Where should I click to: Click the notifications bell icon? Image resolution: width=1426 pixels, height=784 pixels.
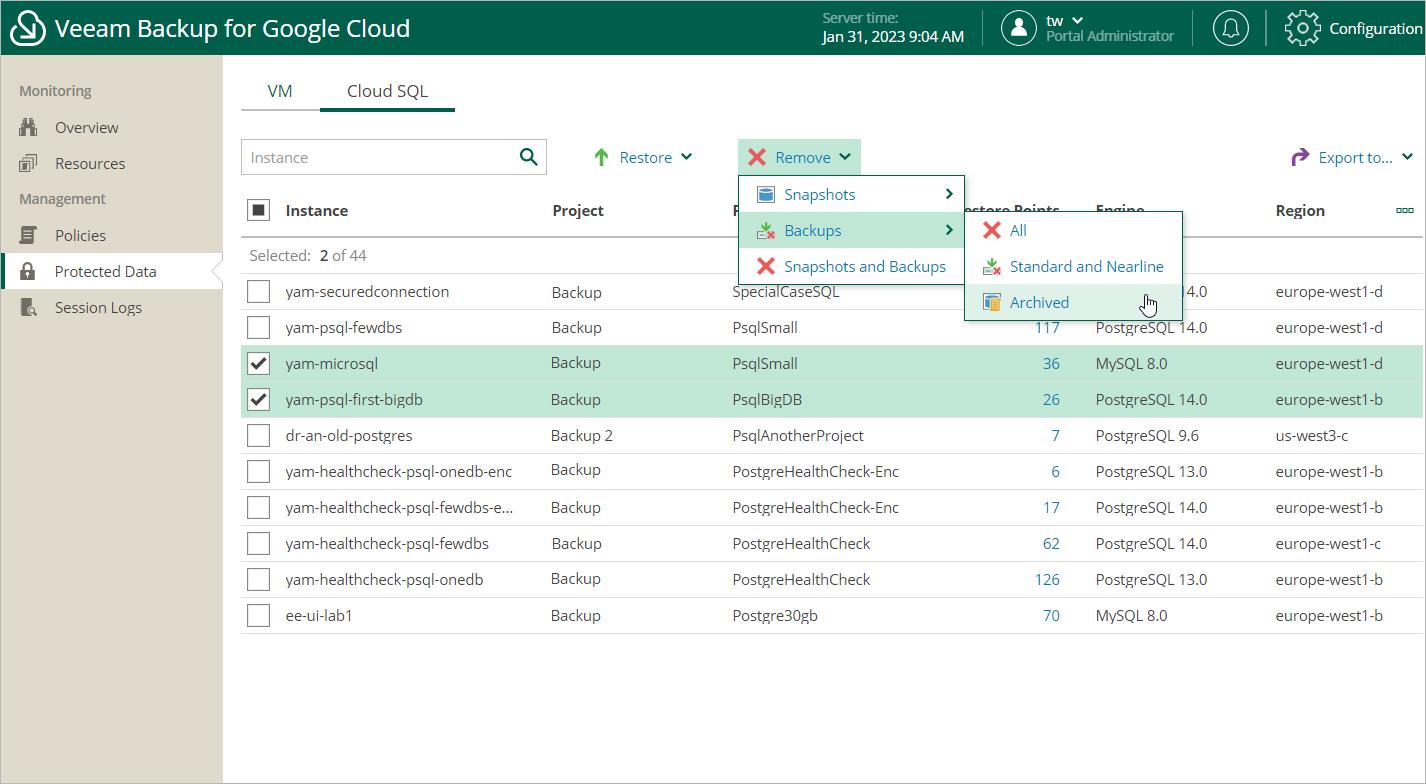[x=1231, y=28]
